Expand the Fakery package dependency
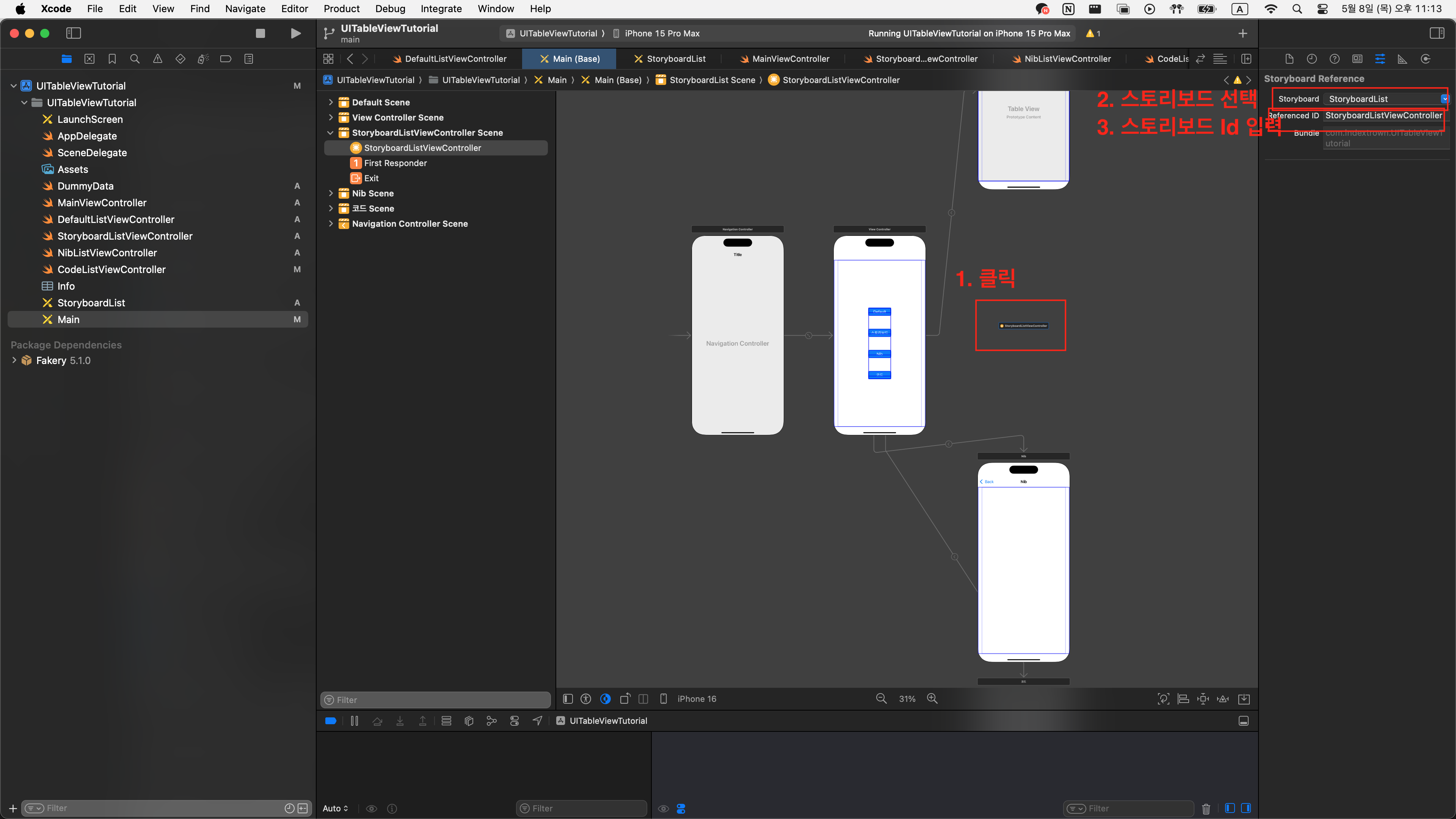 [x=14, y=360]
